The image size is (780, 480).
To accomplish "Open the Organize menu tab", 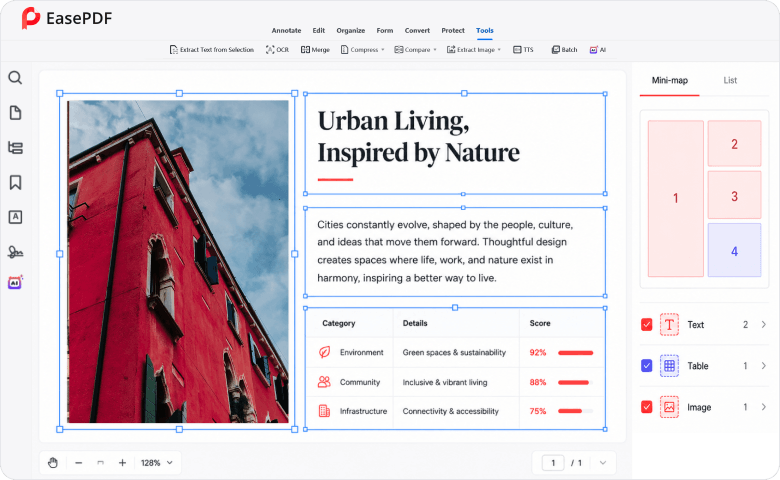I will (351, 30).
